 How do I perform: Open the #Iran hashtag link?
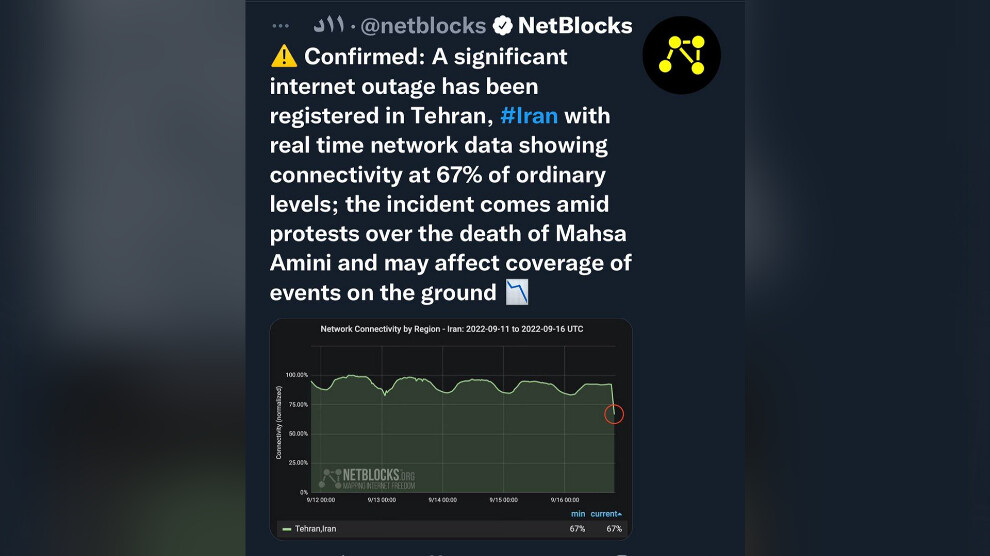529,115
